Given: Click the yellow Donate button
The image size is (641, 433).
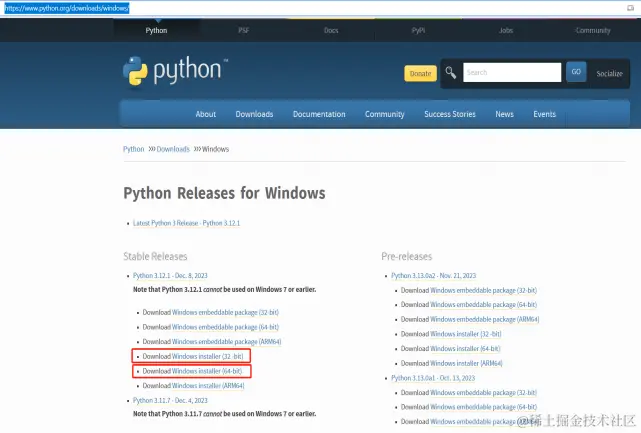Looking at the screenshot, I should coord(420,73).
